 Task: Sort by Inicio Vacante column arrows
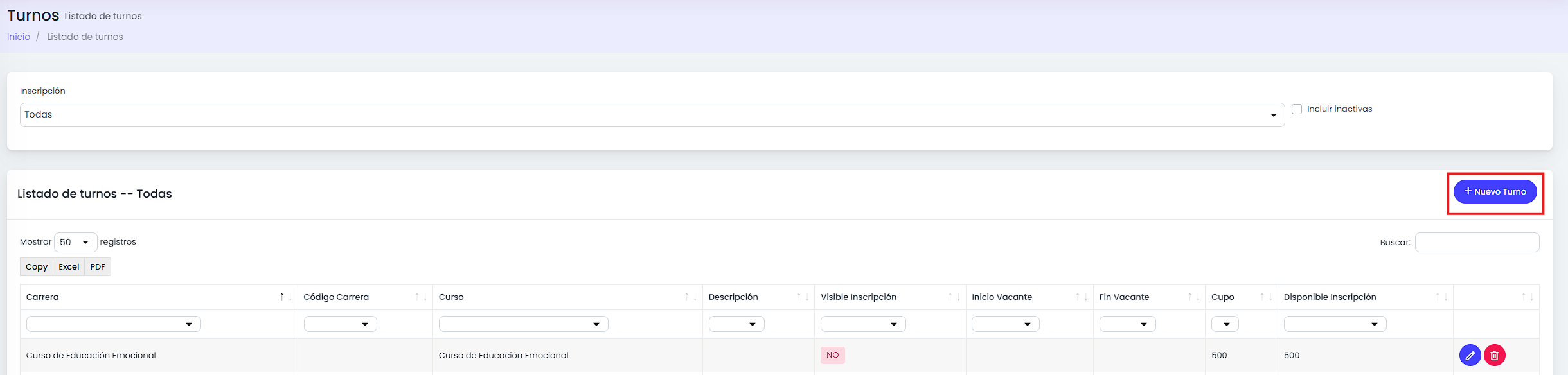[x=1082, y=297]
